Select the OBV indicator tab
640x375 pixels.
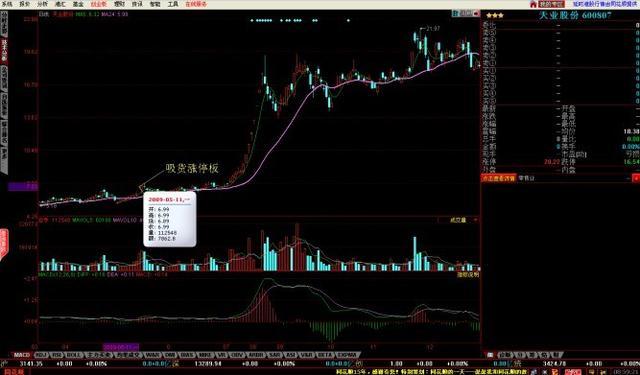[x=237, y=355]
